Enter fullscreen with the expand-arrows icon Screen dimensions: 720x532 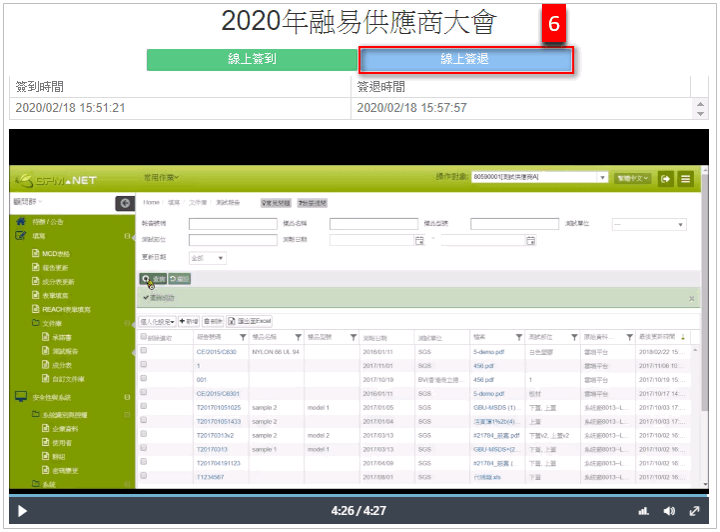click(694, 510)
